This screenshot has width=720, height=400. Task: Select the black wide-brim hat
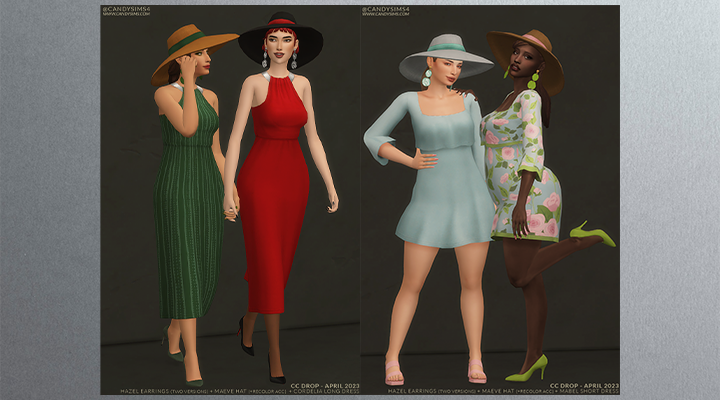(281, 36)
